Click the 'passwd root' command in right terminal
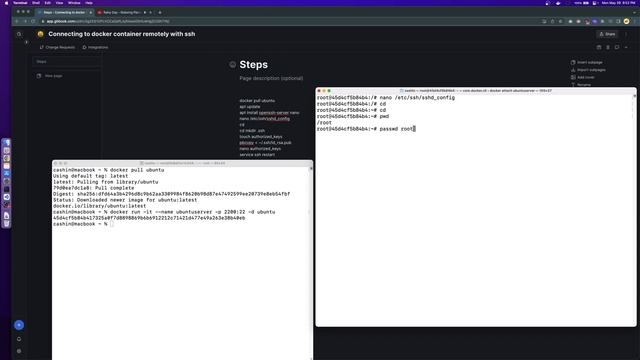Screen dimensions: 640x360 coord(397,129)
